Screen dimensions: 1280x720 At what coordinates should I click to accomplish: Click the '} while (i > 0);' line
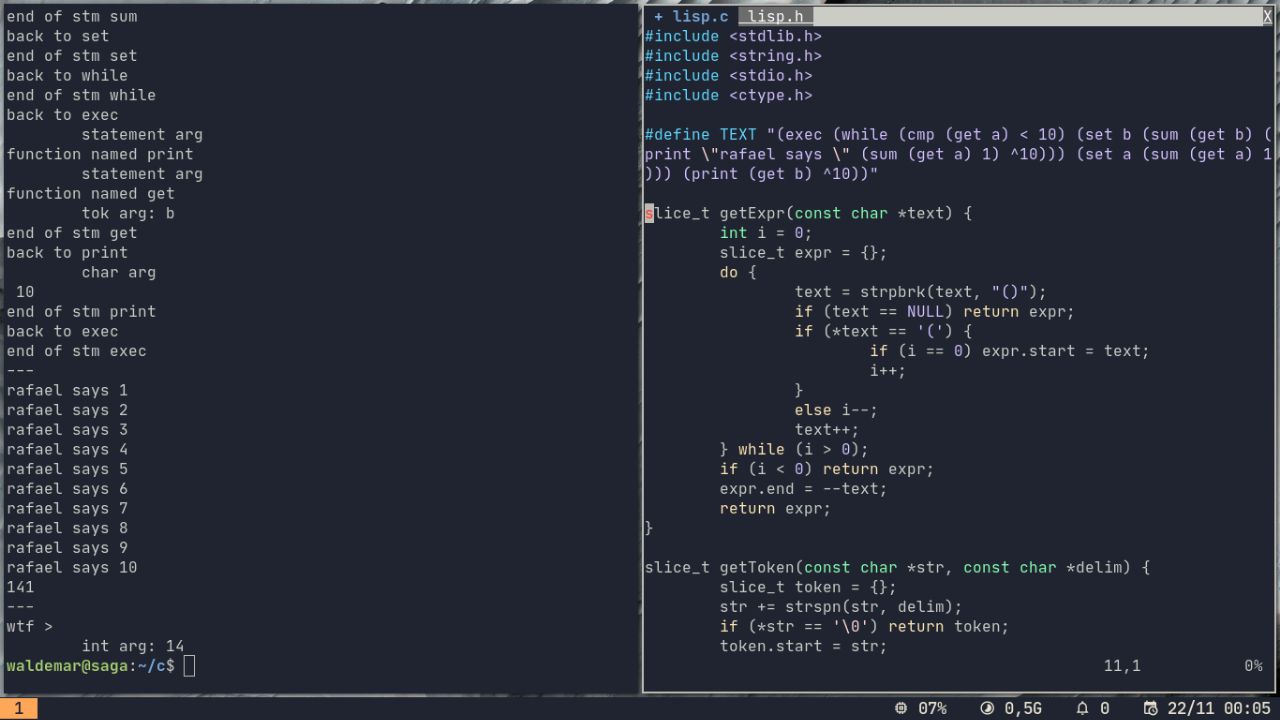point(794,450)
